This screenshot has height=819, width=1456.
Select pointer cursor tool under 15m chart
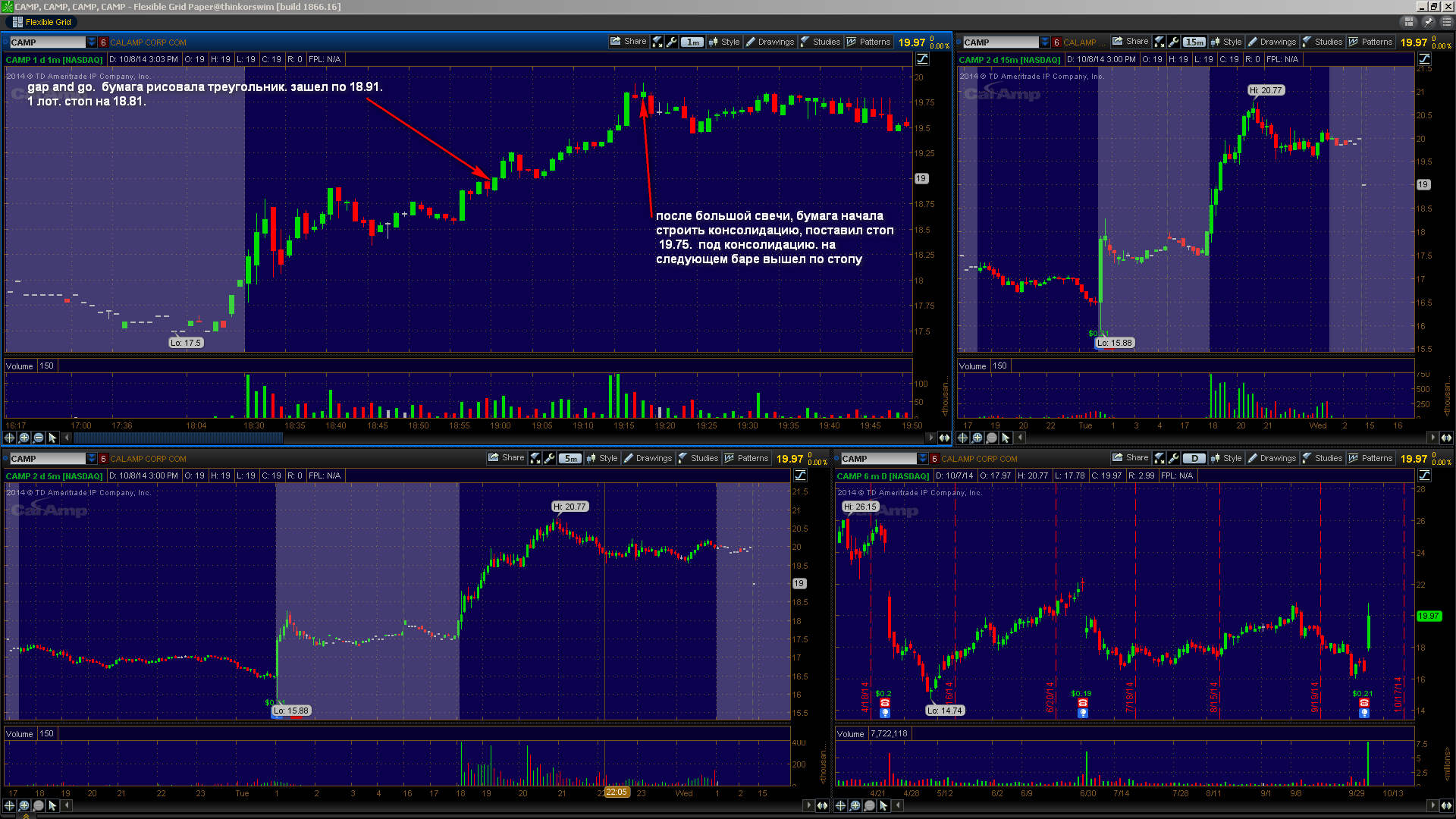tap(1006, 438)
